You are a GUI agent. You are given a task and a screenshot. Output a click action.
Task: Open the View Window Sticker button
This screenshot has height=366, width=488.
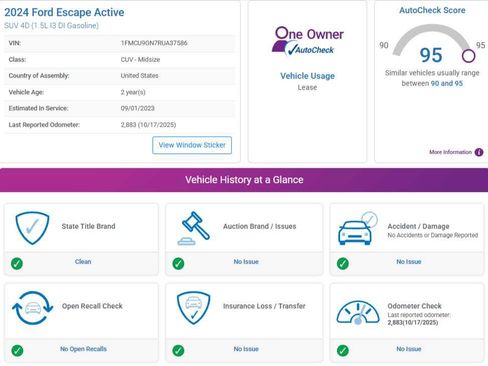pyautogui.click(x=192, y=145)
